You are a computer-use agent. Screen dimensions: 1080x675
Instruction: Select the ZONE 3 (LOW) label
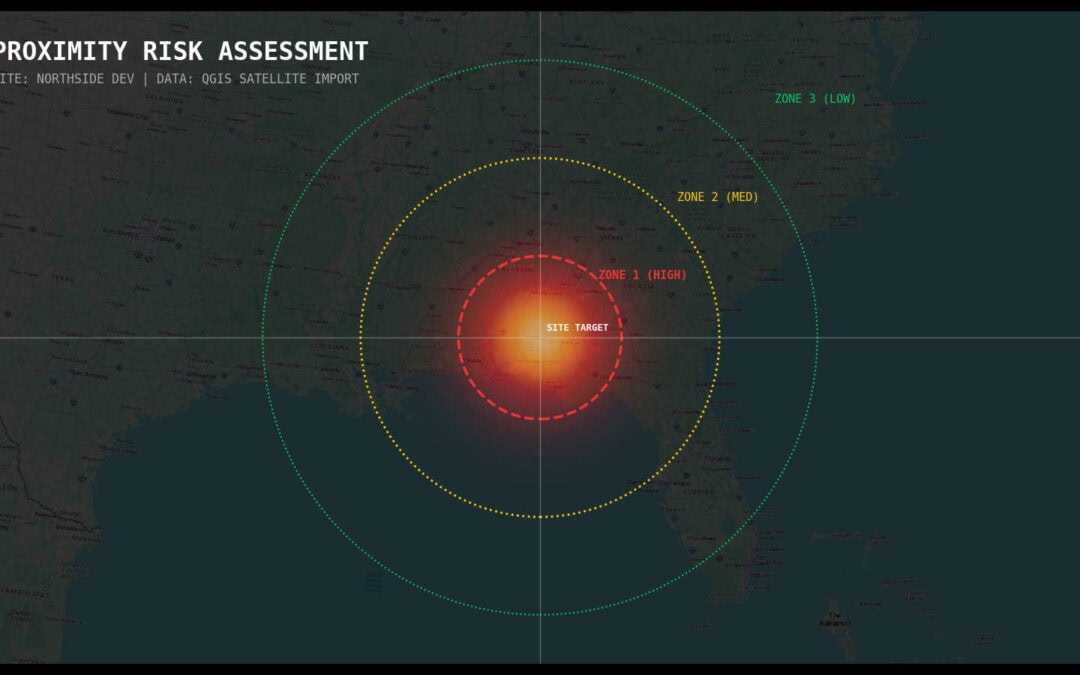pyautogui.click(x=815, y=99)
